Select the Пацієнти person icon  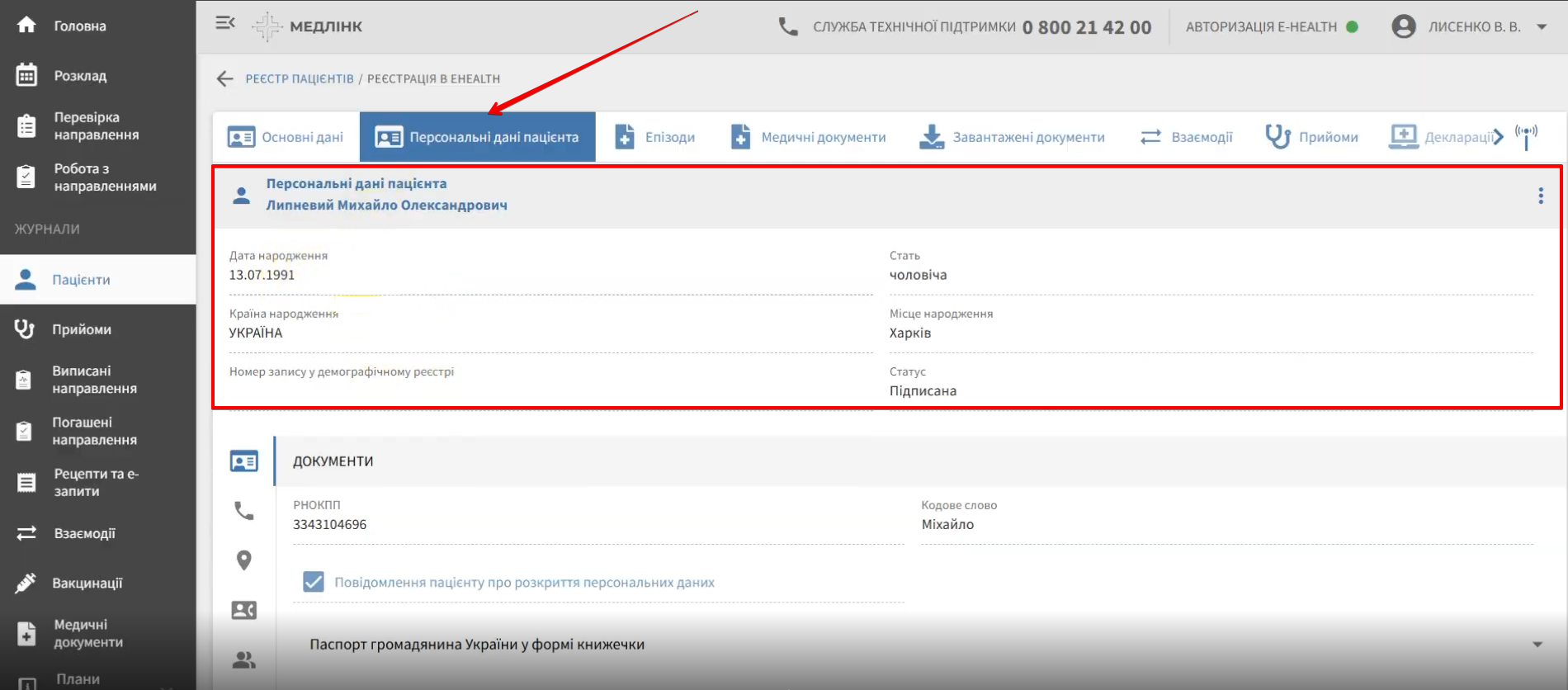26,280
